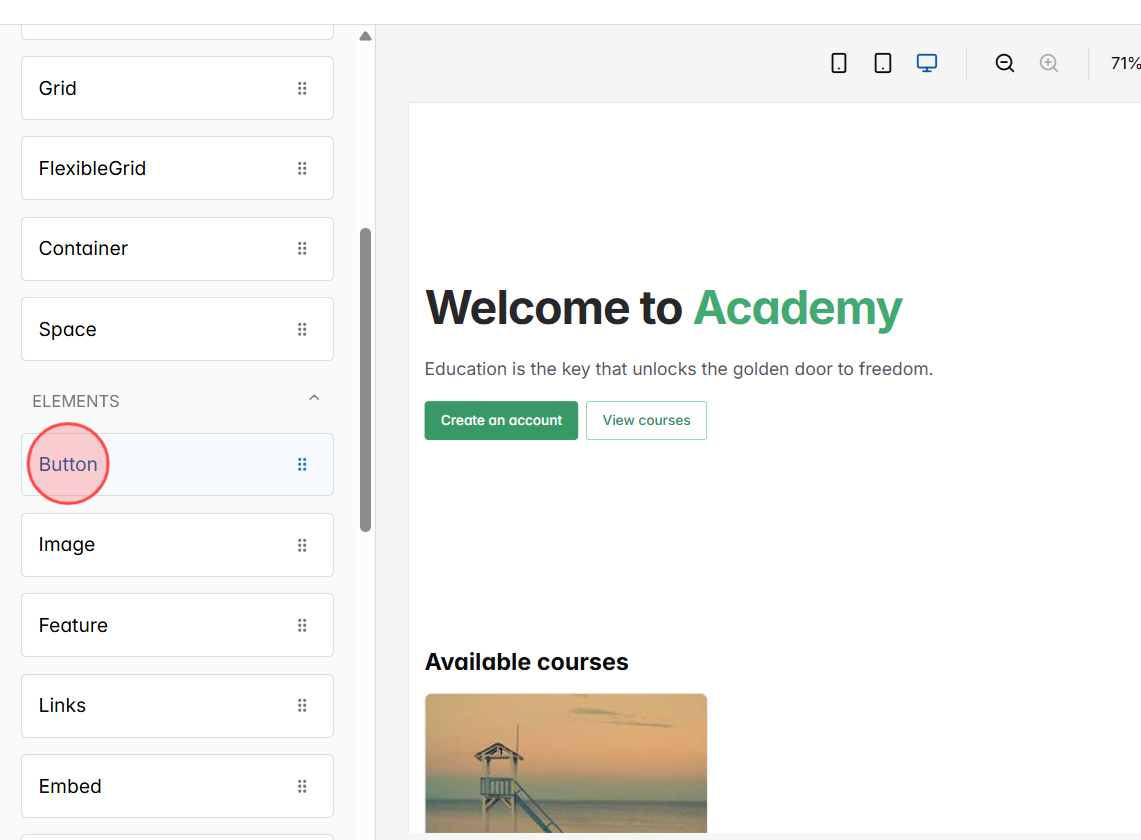1141x840 pixels.
Task: Zoom out the canvas
Action: tap(1004, 62)
